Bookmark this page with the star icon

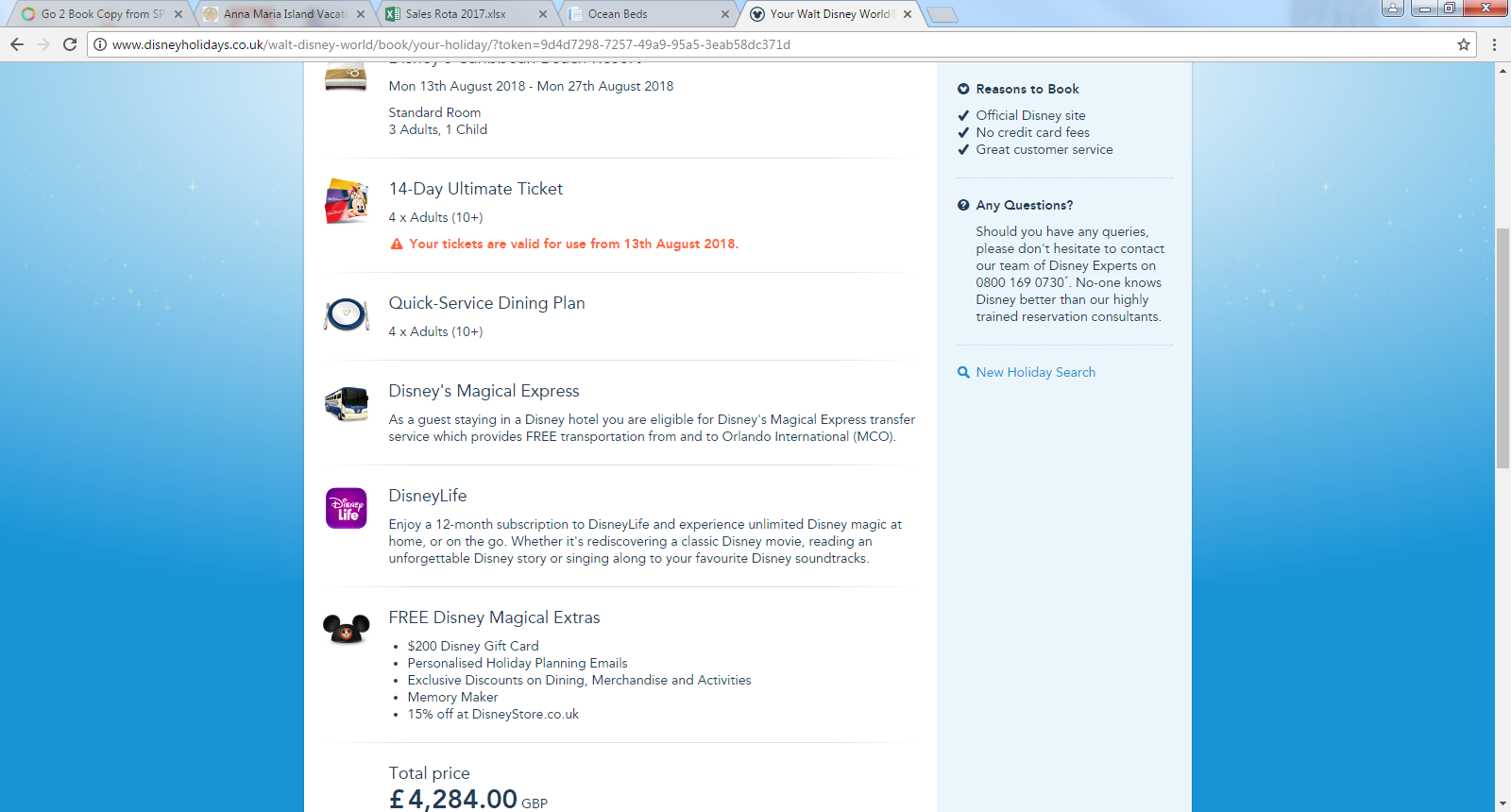(1464, 44)
